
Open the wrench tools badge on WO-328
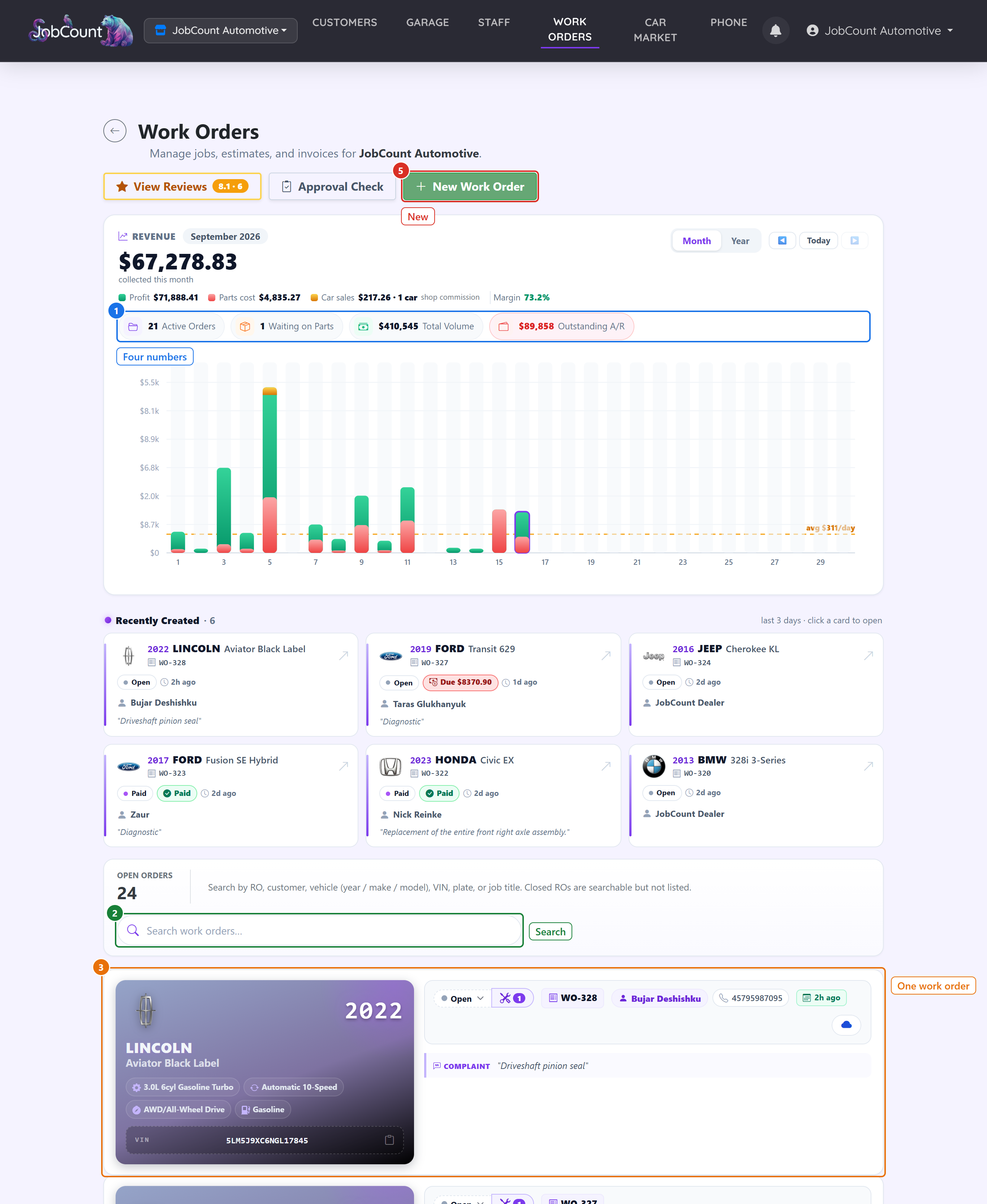tap(512, 998)
